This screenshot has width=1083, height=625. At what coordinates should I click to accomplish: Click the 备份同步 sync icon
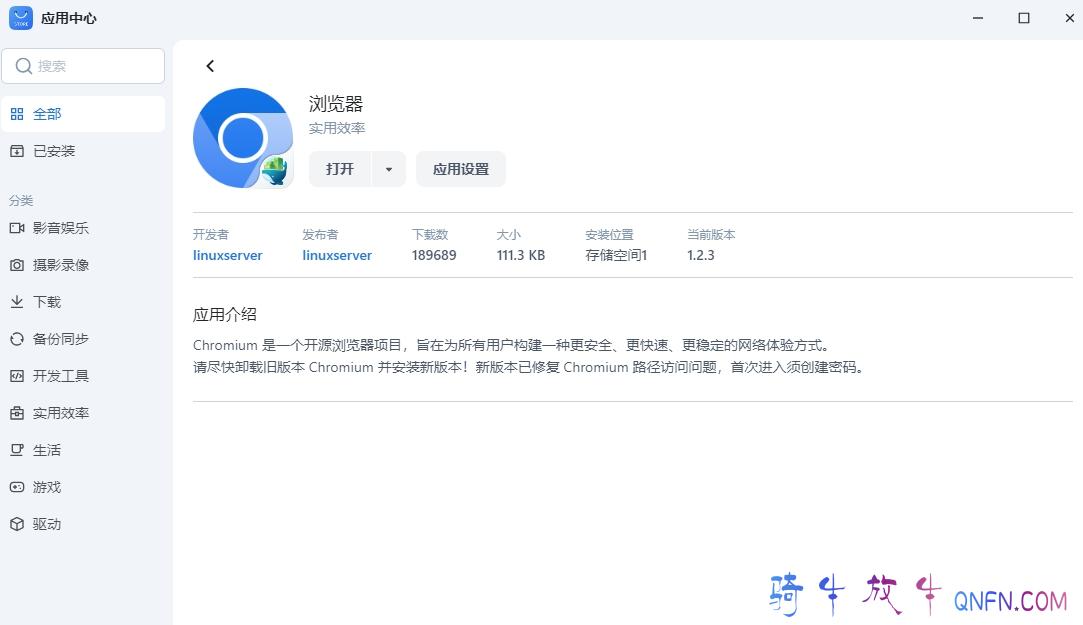pos(17,339)
